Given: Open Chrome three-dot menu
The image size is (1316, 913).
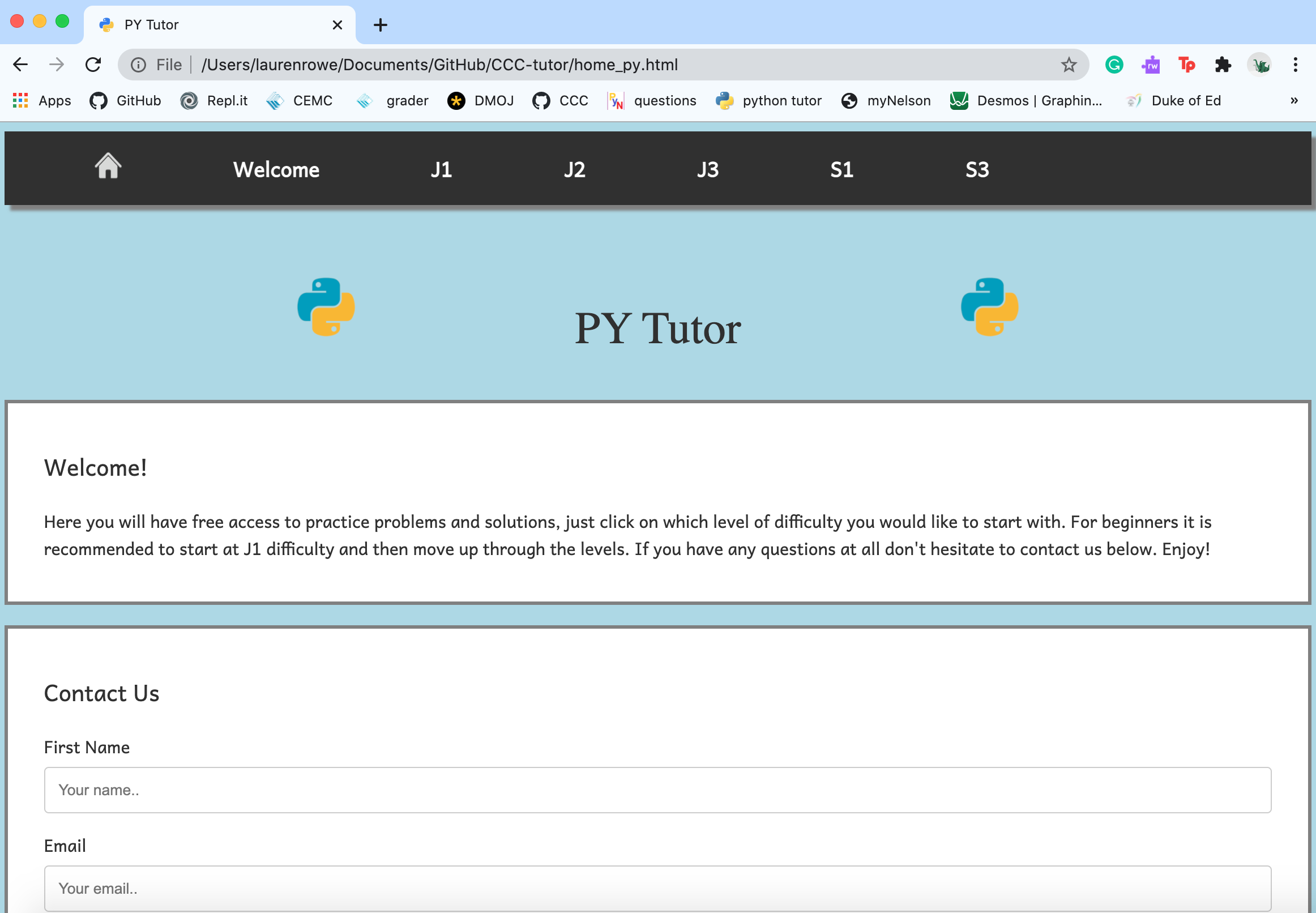Looking at the screenshot, I should tap(1295, 65).
